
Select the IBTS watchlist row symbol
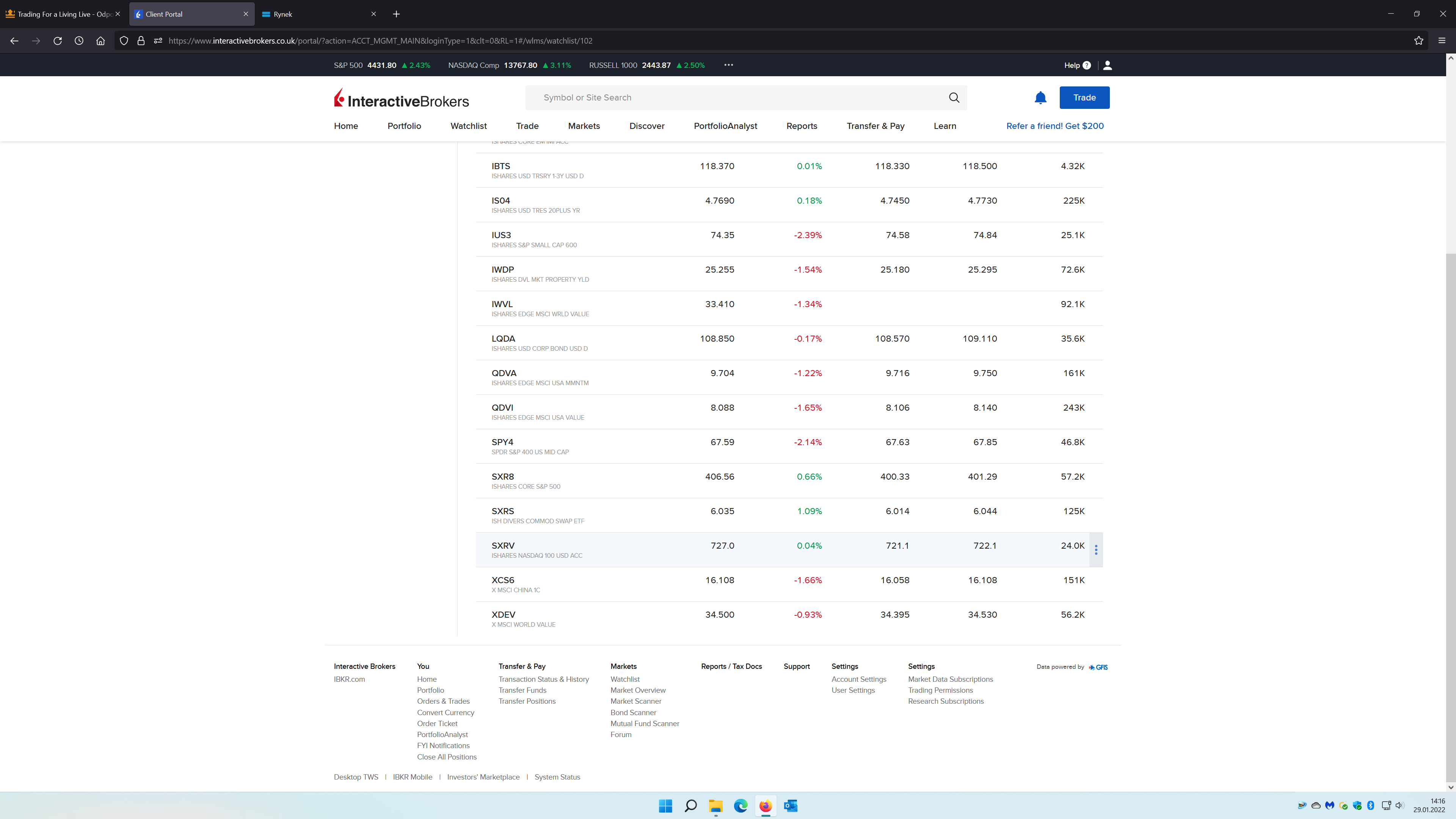point(501,166)
